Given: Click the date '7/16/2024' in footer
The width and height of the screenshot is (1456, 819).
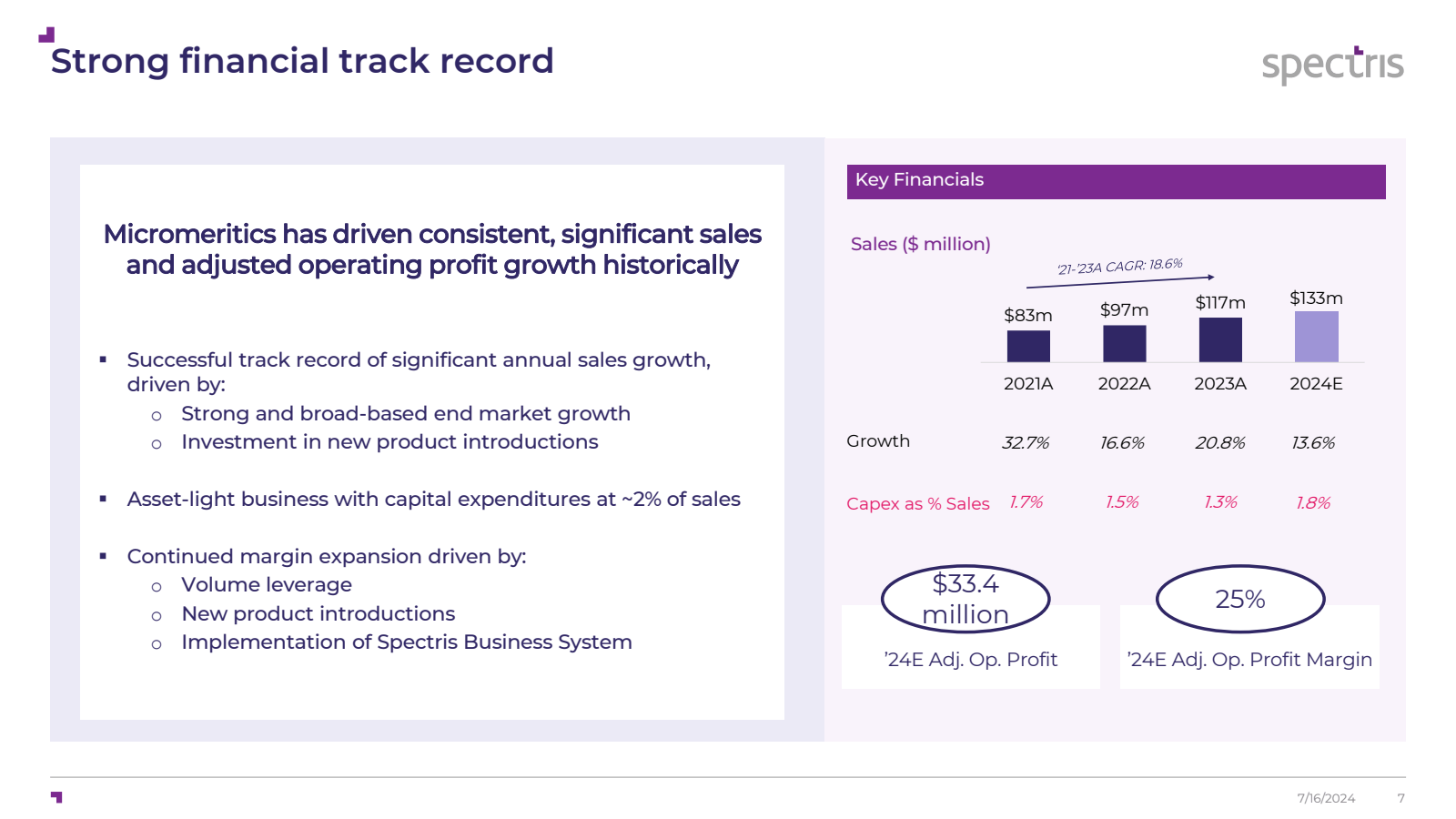Looking at the screenshot, I should [1326, 798].
